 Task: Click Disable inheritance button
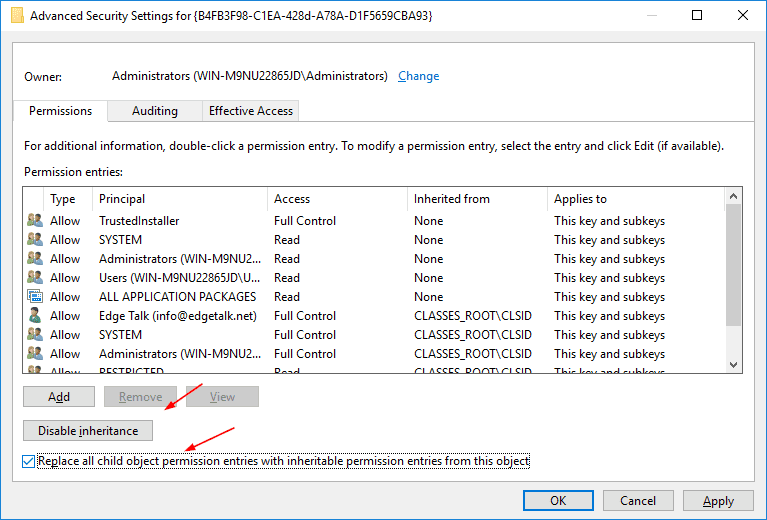[x=88, y=430]
